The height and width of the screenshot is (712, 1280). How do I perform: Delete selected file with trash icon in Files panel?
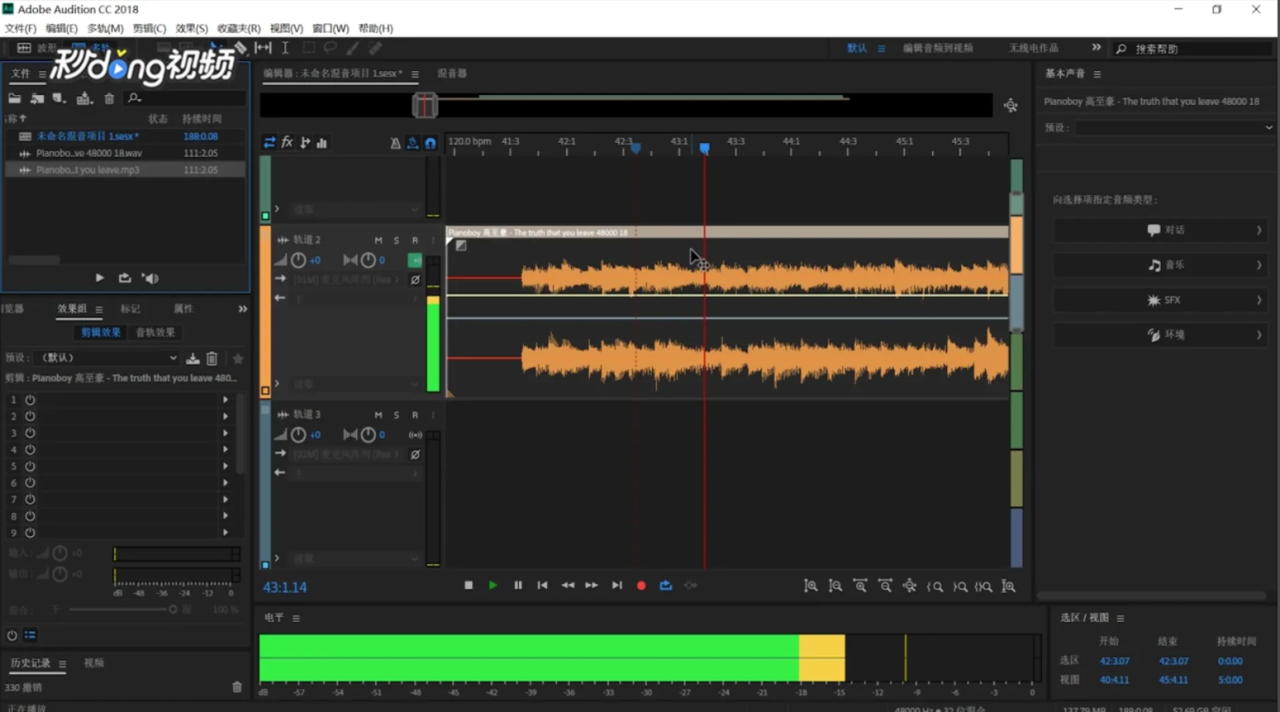(109, 98)
